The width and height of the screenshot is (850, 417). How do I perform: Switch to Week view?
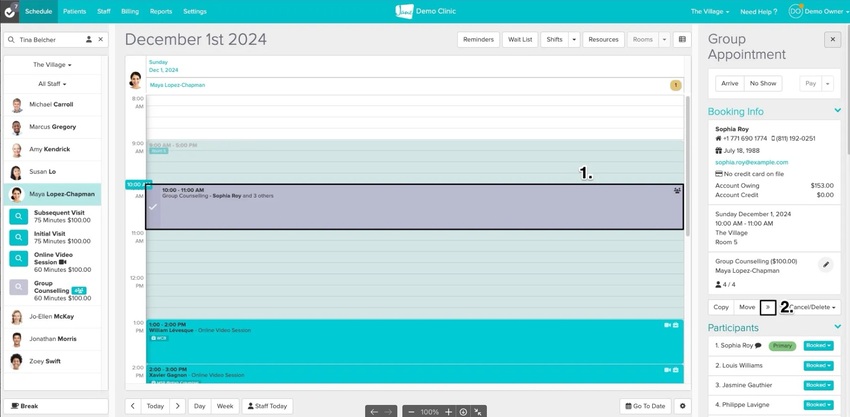(x=225, y=406)
